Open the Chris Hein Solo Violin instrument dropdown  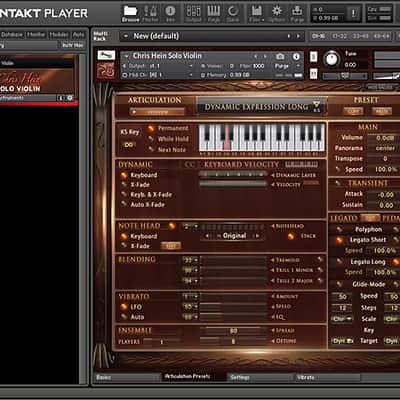[x=126, y=56]
